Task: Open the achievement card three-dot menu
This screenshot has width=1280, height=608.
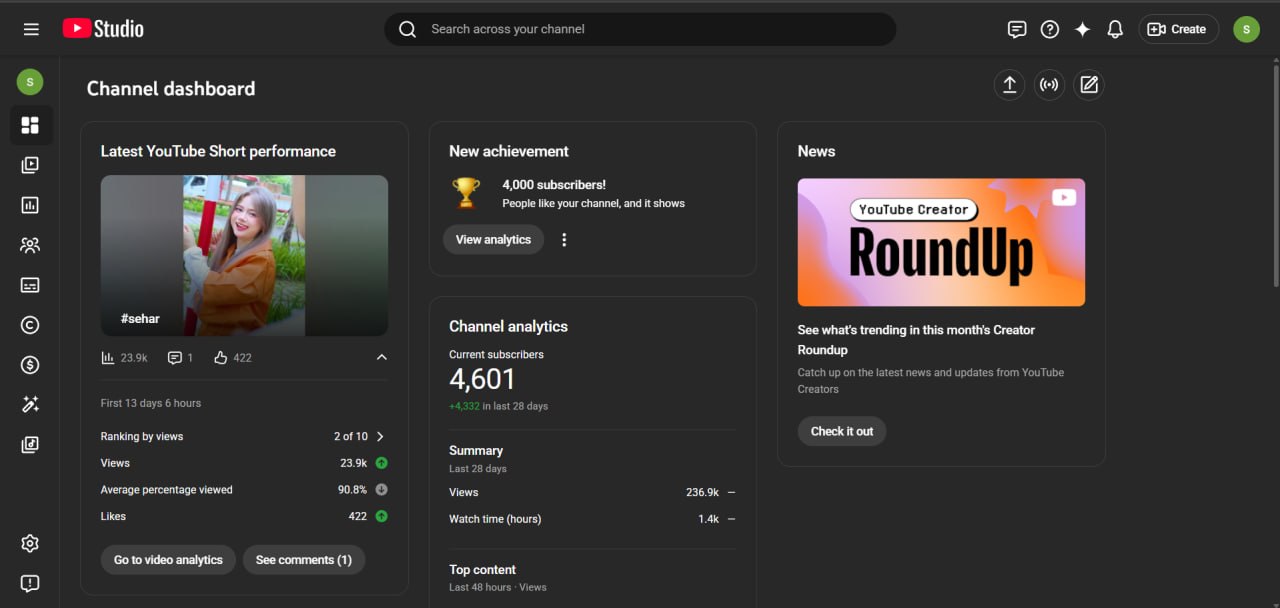Action: 564,240
